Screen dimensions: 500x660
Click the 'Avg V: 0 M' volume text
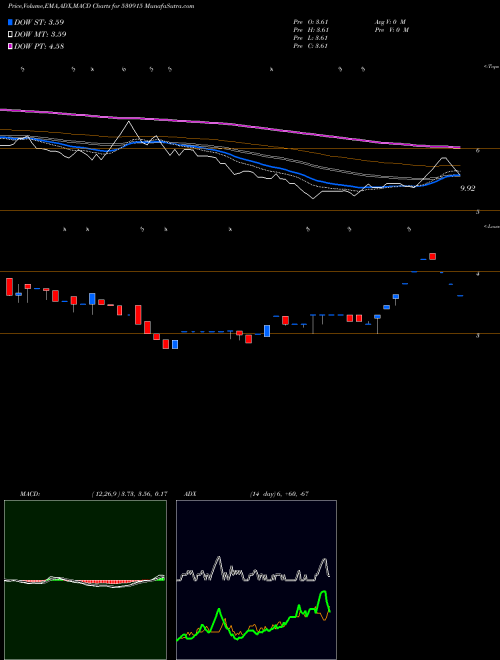point(389,22)
